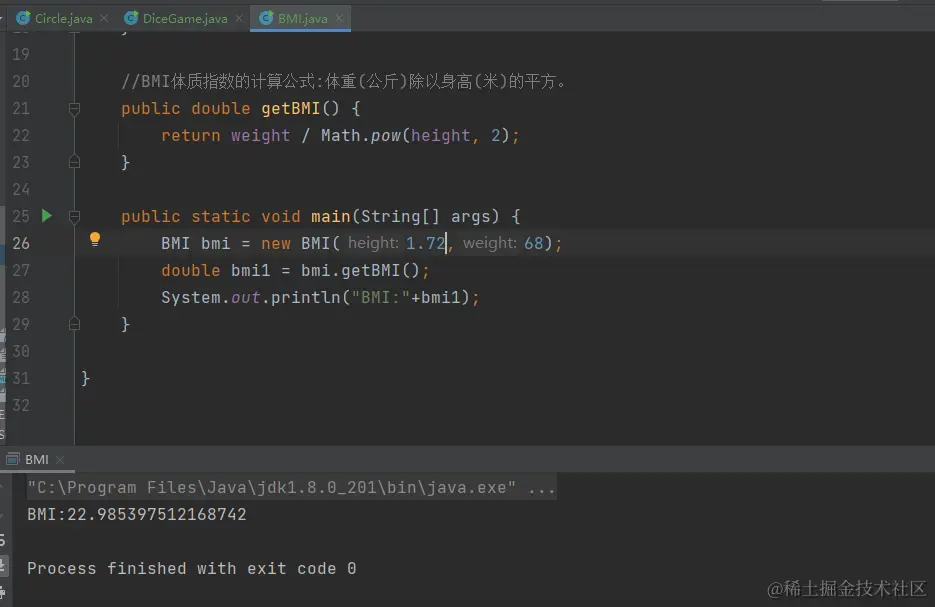Click the main method name on line 25
The width and height of the screenshot is (935, 607).
[x=330, y=216]
